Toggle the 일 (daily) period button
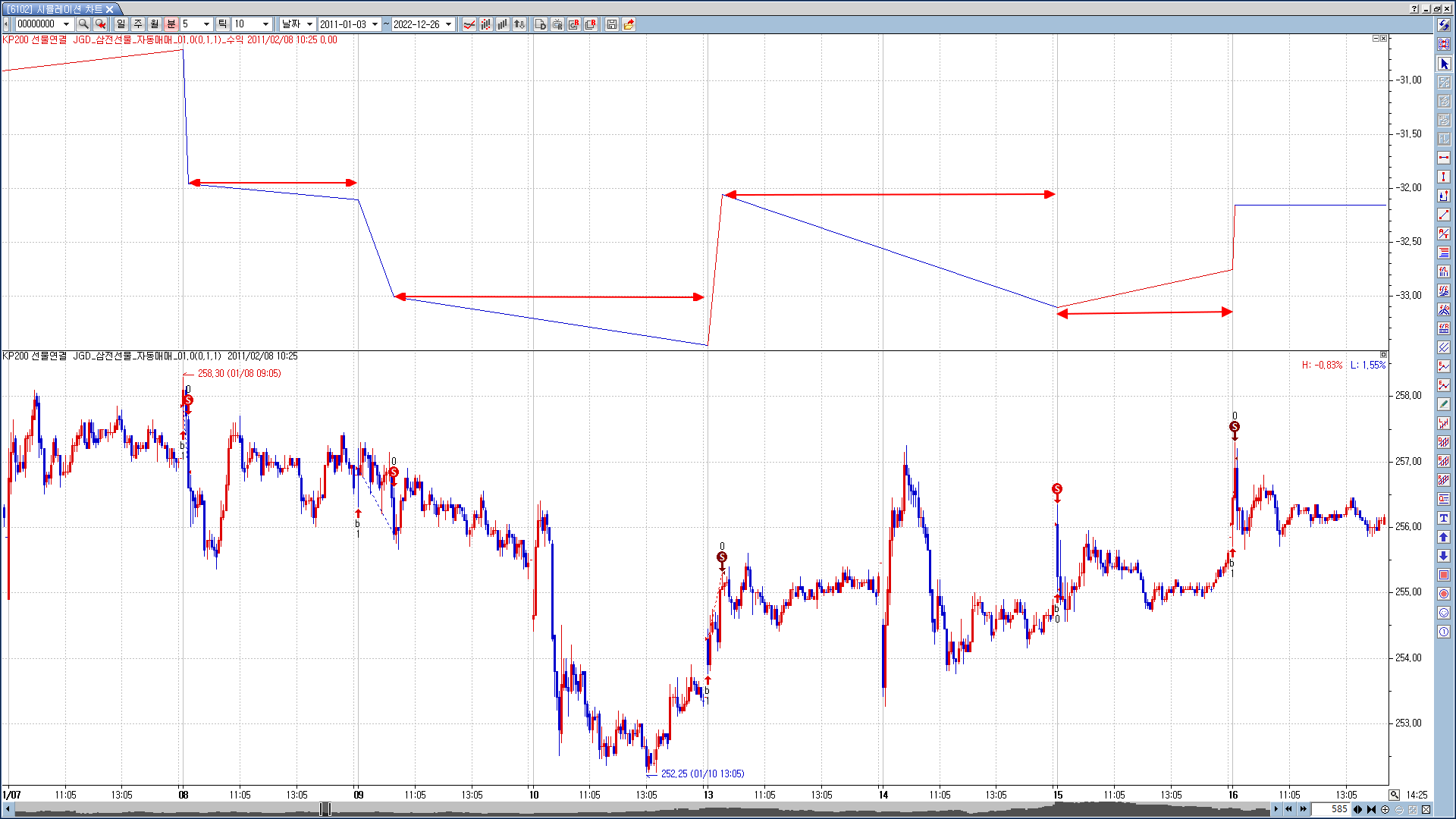1456x819 pixels. (121, 24)
